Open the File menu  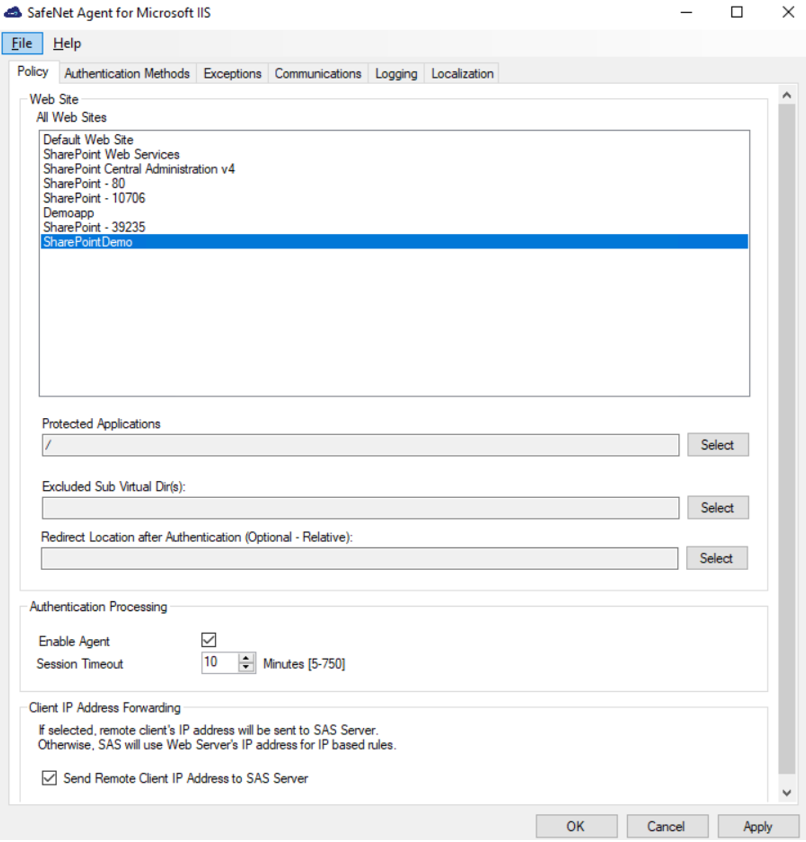22,44
